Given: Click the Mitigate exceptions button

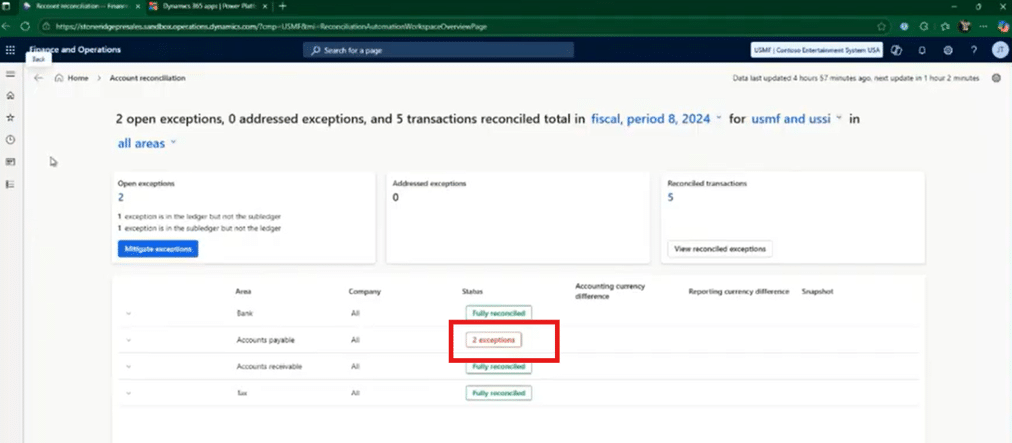Looking at the screenshot, I should 158,249.
